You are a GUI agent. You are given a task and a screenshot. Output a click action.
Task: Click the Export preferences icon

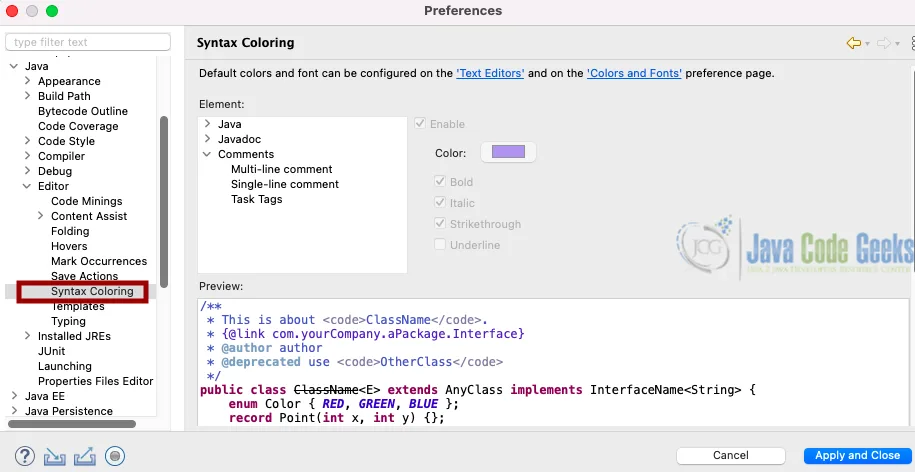tap(85, 456)
